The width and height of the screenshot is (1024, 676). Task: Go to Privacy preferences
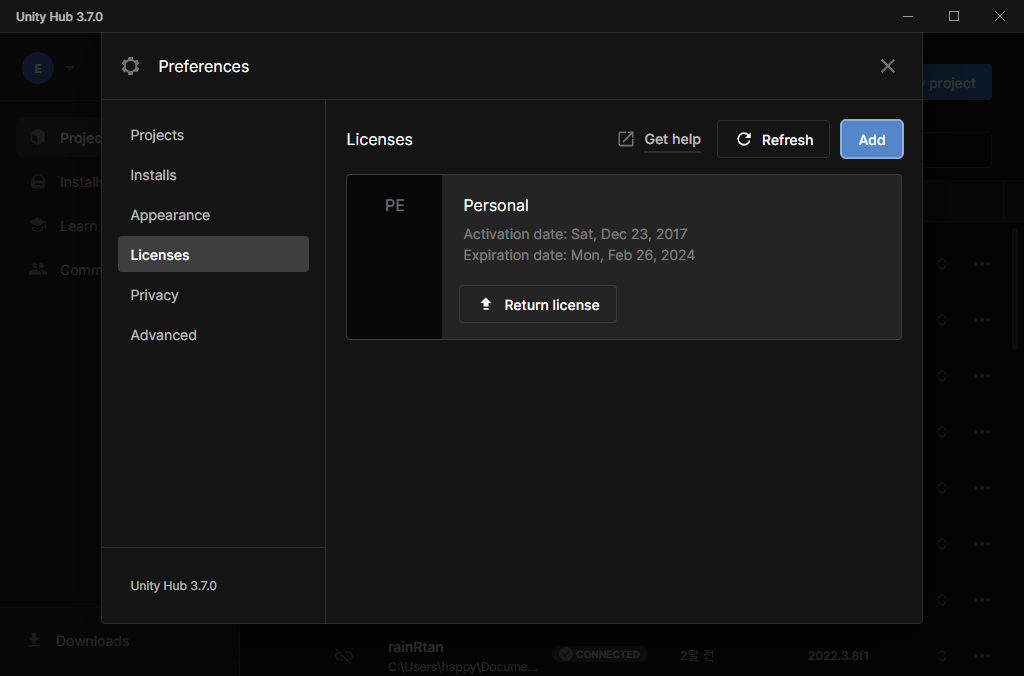click(x=154, y=295)
